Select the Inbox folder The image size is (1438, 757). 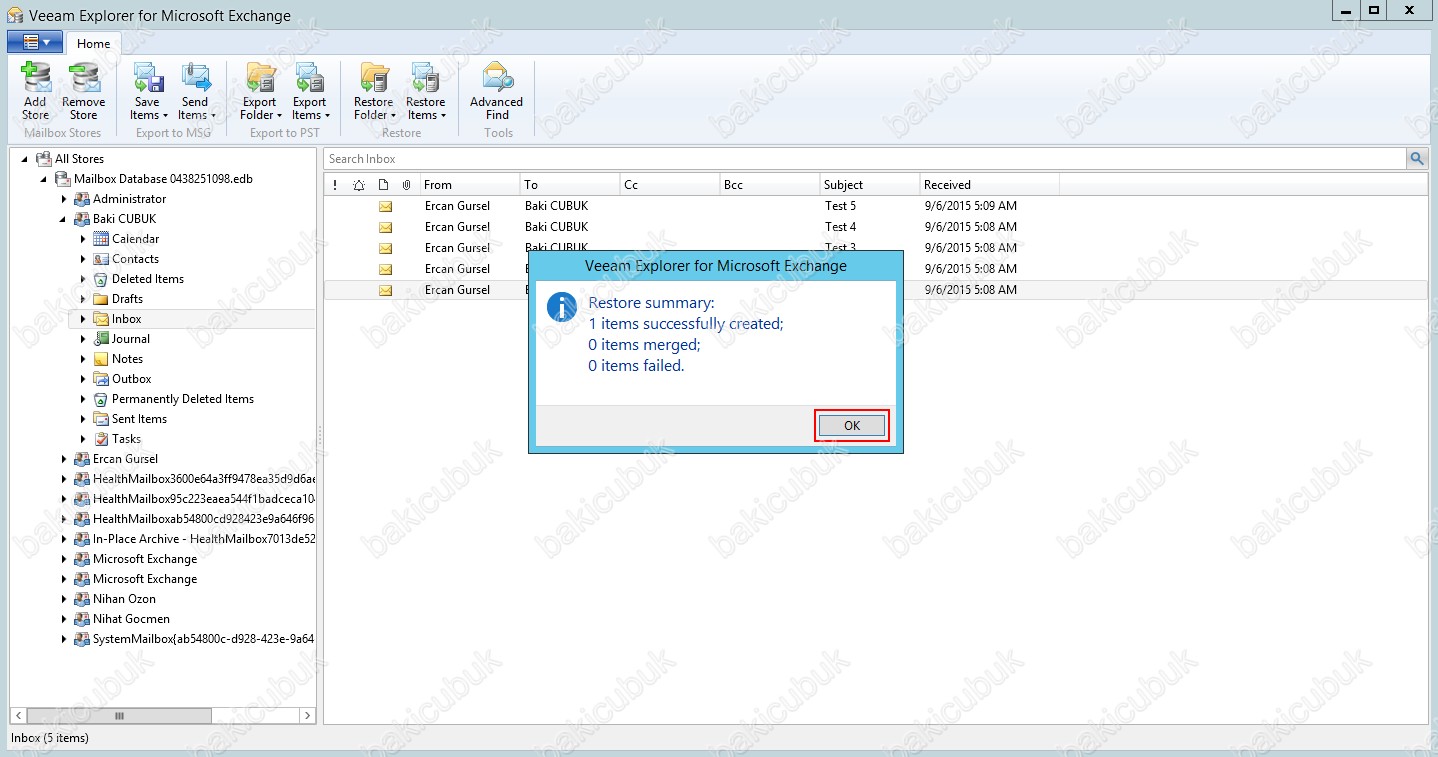point(126,319)
